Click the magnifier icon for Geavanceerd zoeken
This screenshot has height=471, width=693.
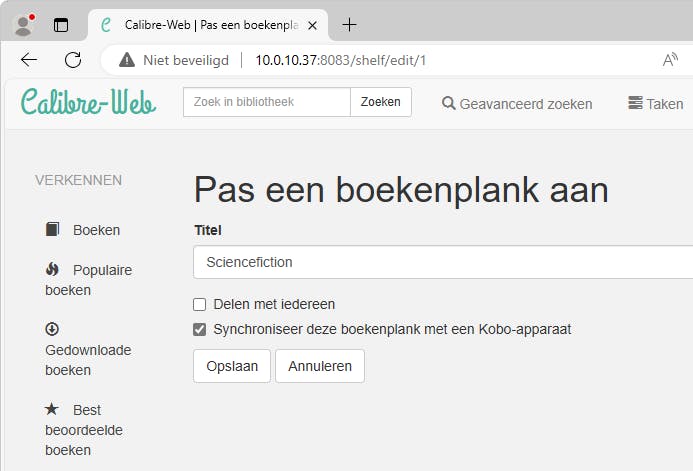click(x=449, y=103)
